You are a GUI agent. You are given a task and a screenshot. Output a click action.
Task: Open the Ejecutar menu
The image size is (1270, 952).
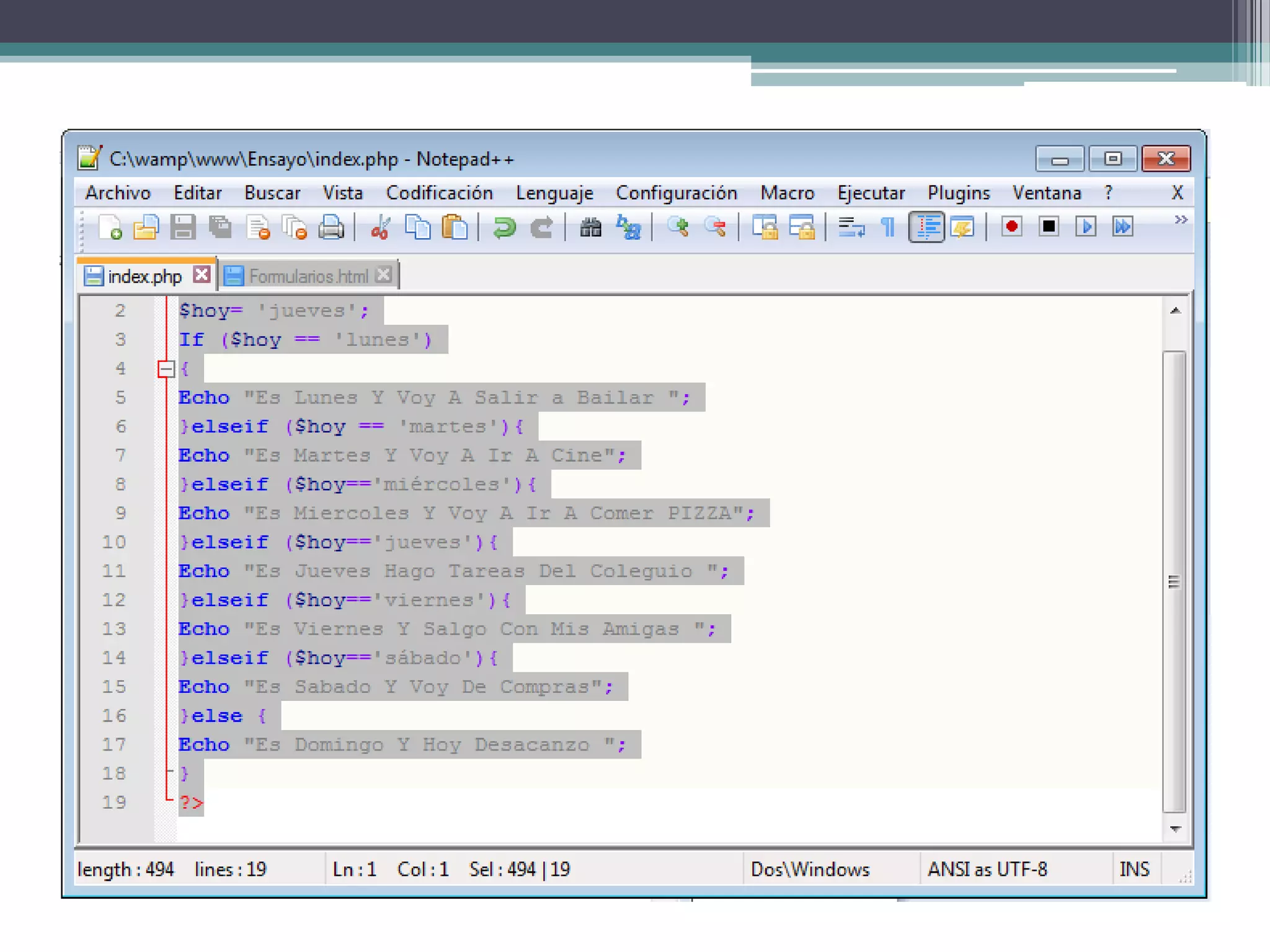[x=871, y=193]
